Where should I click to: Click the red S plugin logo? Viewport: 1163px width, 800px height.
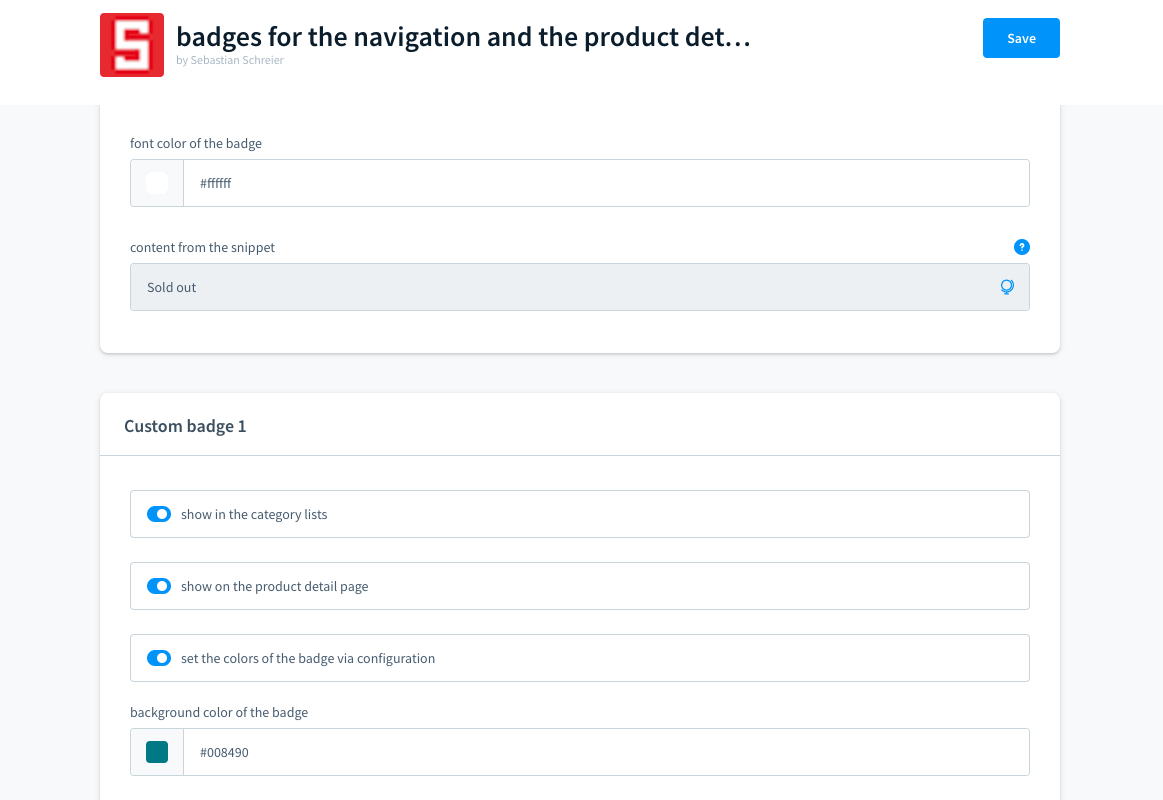point(132,45)
